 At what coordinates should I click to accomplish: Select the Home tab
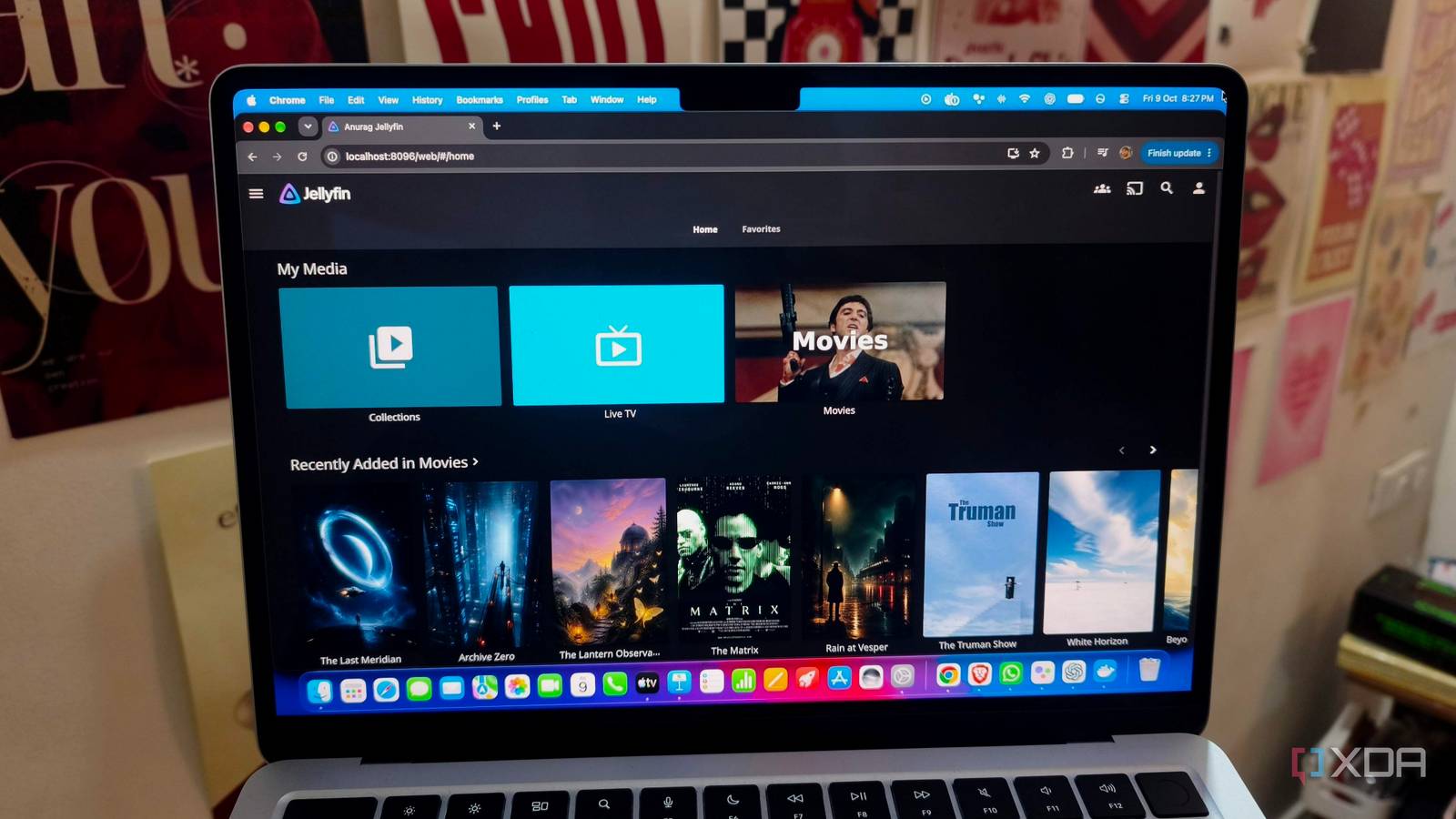click(705, 229)
